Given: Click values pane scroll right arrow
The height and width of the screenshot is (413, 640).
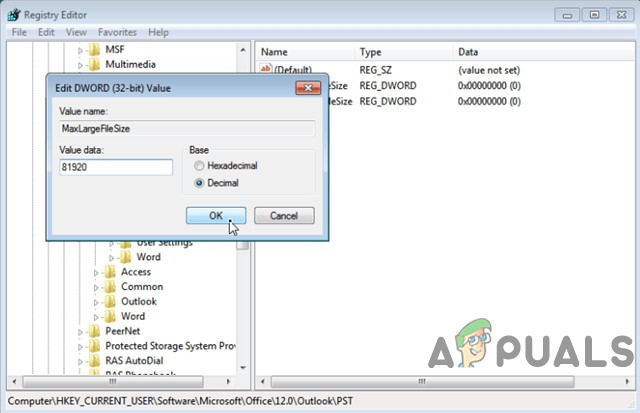Looking at the screenshot, I should [x=627, y=382].
